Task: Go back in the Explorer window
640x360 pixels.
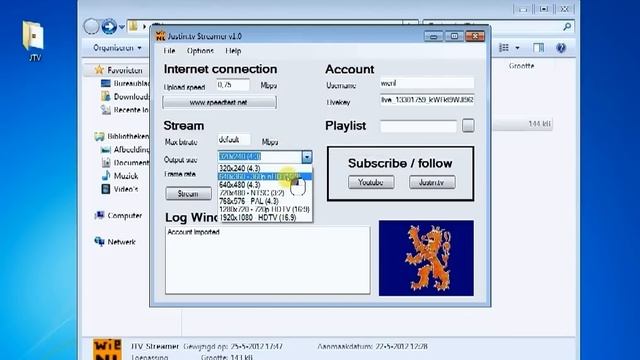Action: pyautogui.click(x=91, y=27)
